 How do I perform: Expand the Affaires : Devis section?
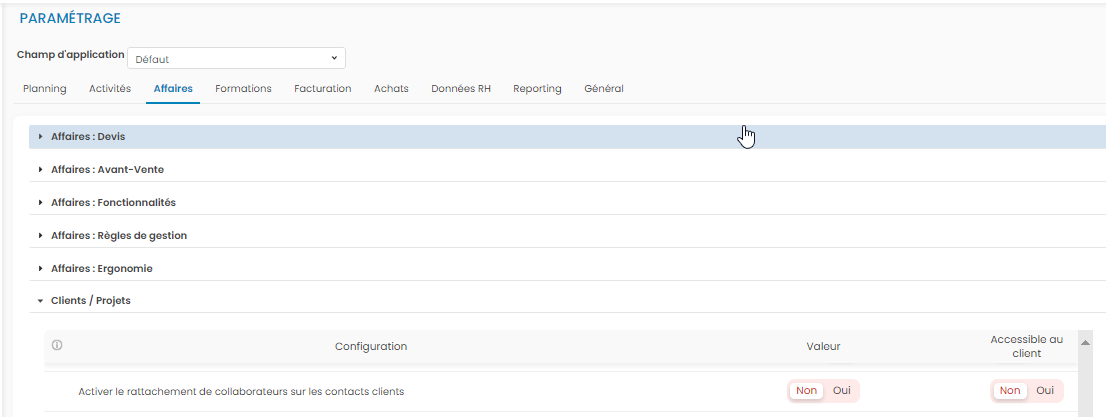[x=88, y=136]
